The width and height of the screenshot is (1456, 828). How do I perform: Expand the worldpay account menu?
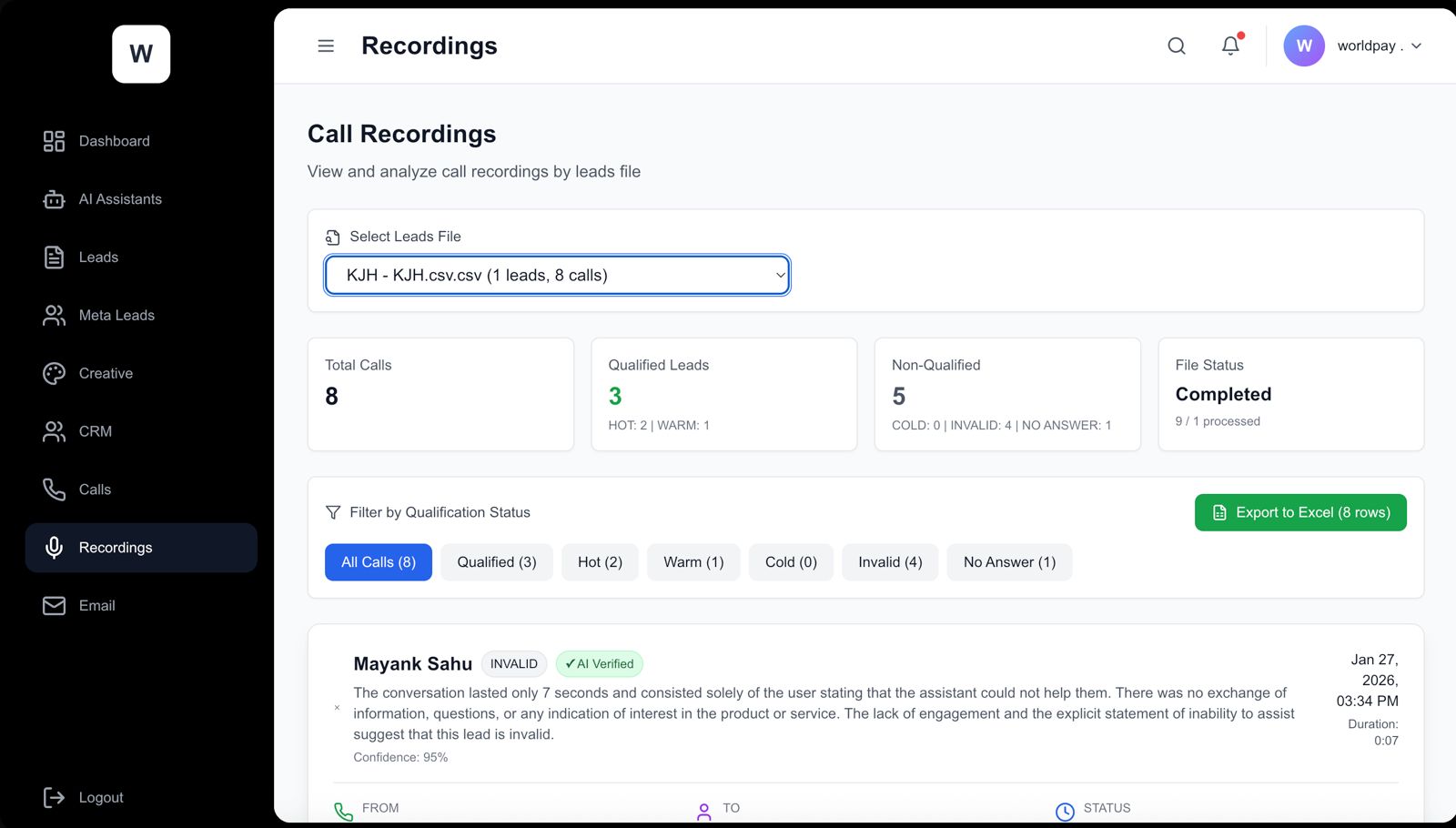click(x=1355, y=45)
